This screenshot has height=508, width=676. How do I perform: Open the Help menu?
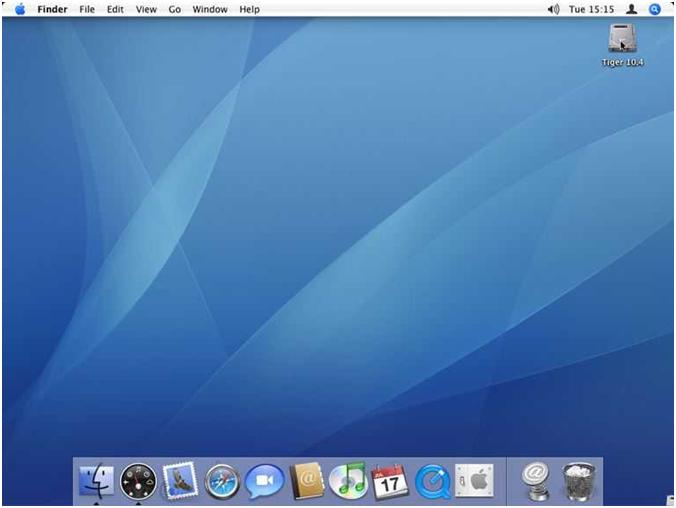tap(249, 9)
